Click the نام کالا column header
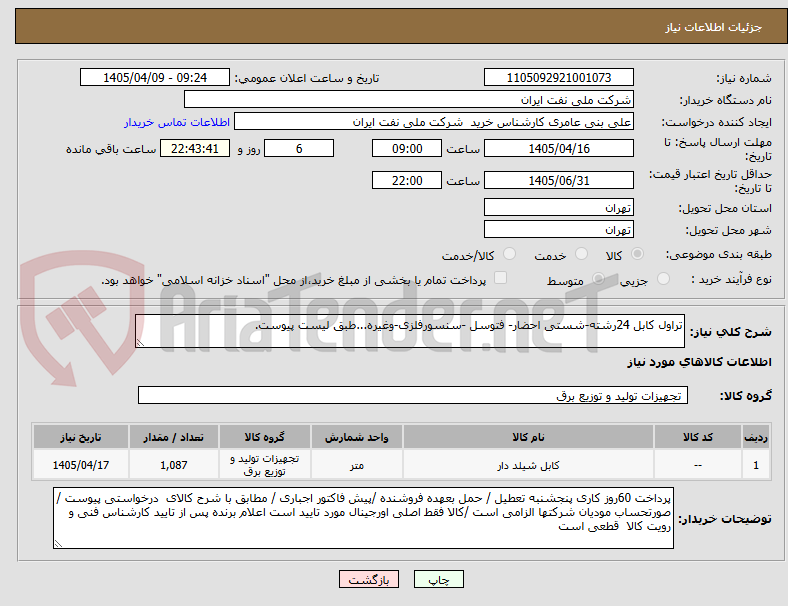This screenshot has height=606, width=788. 528,437
